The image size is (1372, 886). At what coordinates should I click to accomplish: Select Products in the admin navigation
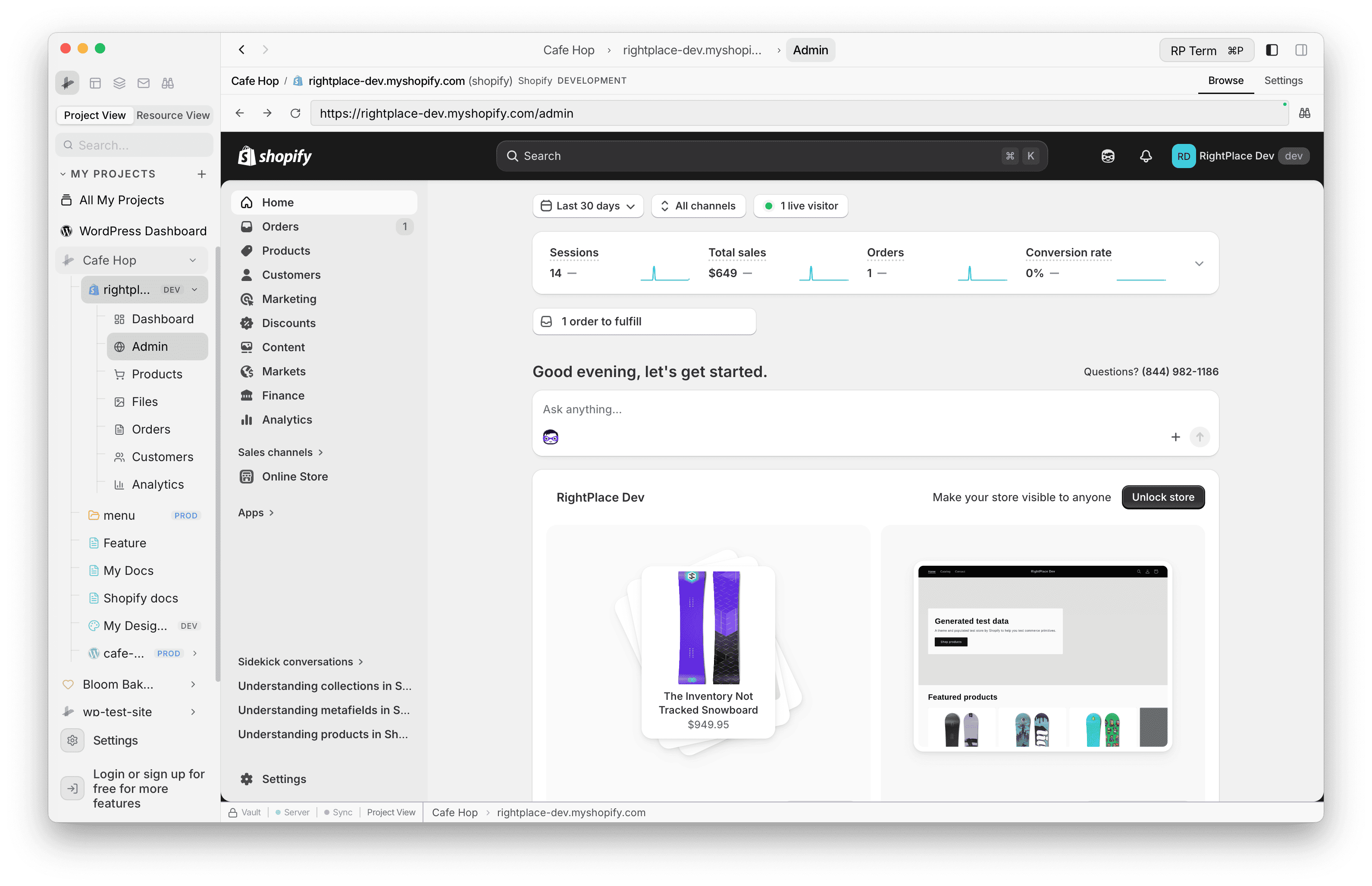(287, 250)
